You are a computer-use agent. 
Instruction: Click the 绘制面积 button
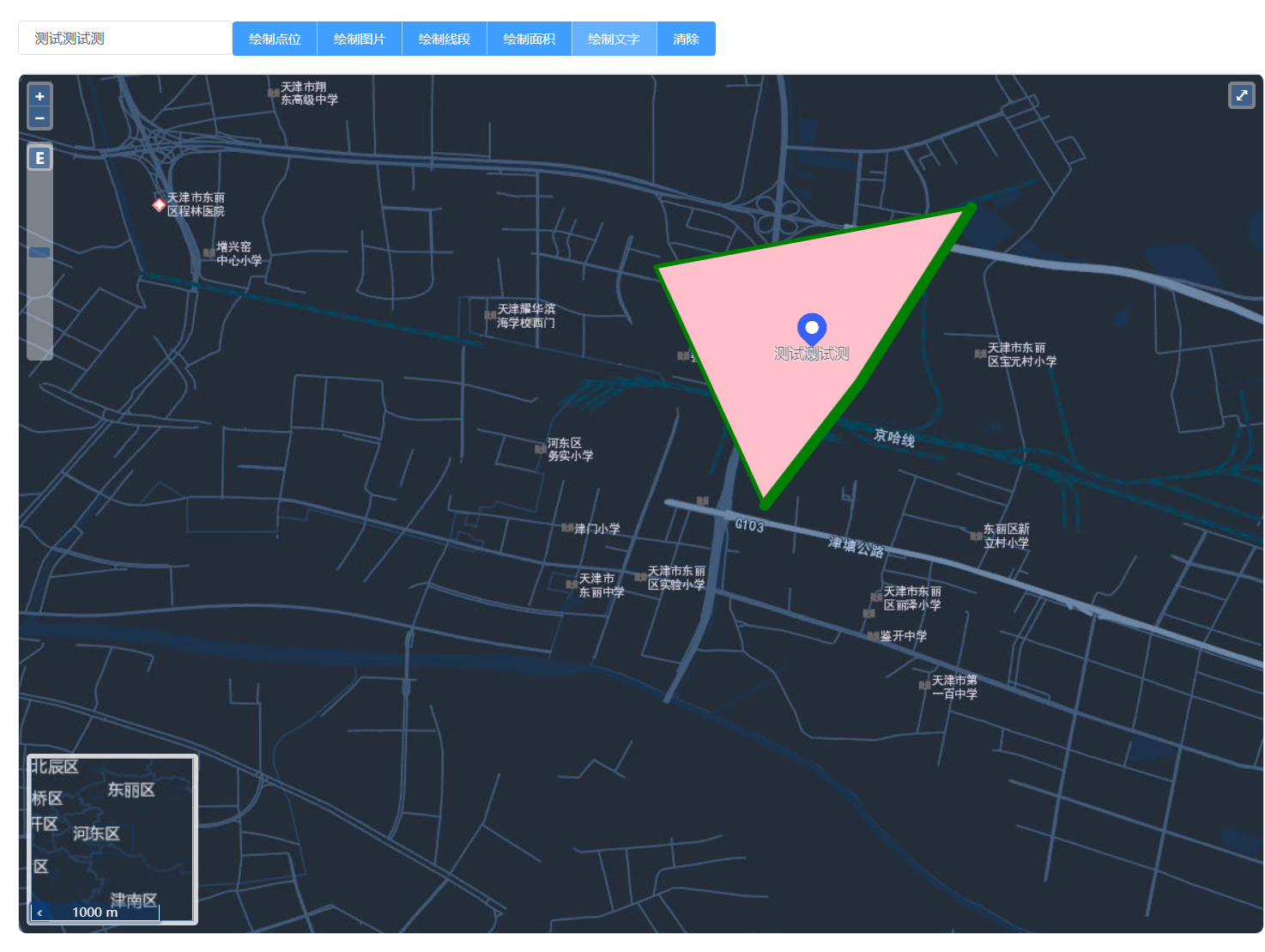click(x=530, y=39)
